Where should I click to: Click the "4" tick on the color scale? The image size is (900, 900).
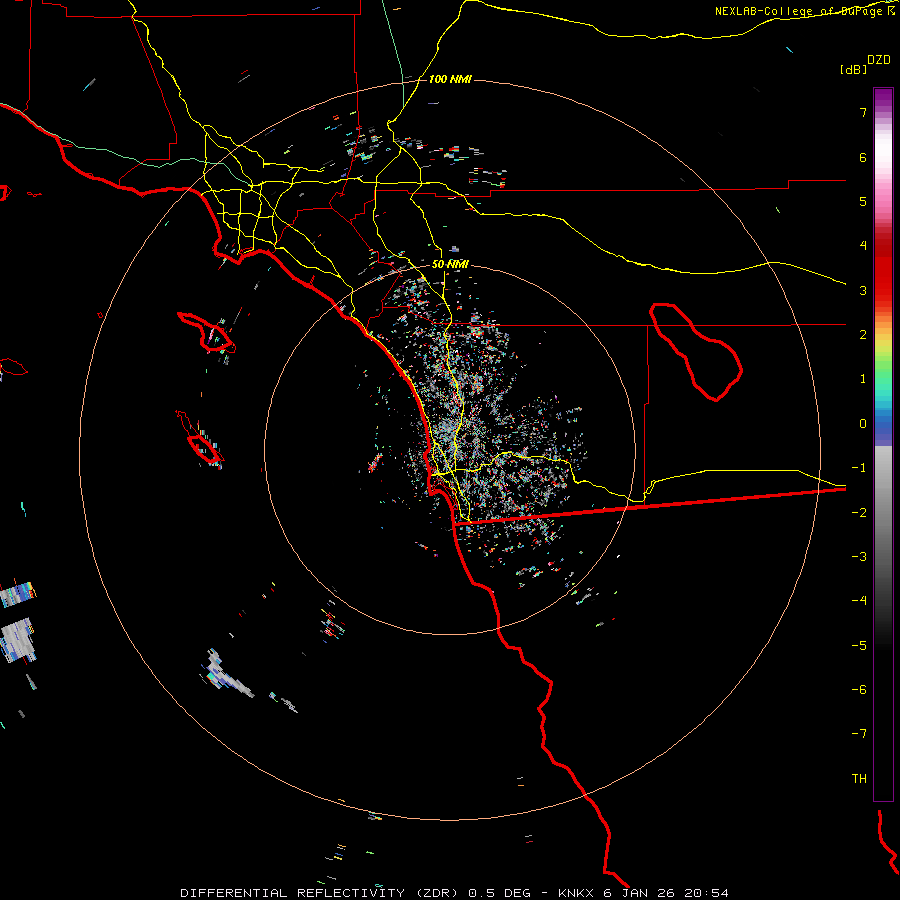[x=863, y=246]
